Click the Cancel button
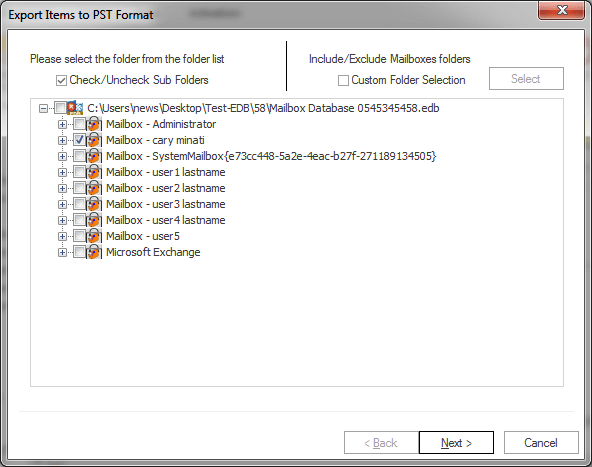Screen dimensions: 592x467 tap(541, 442)
